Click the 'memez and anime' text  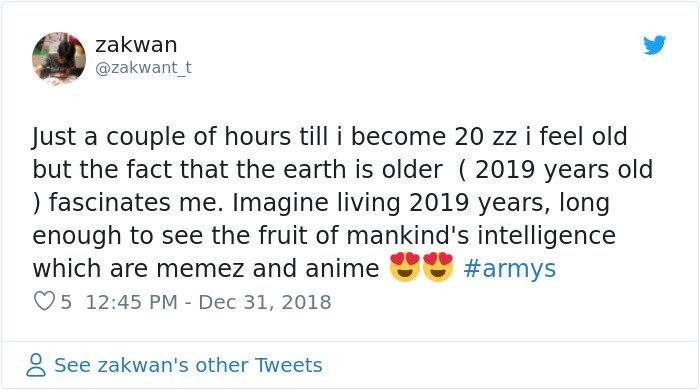[x=268, y=269]
